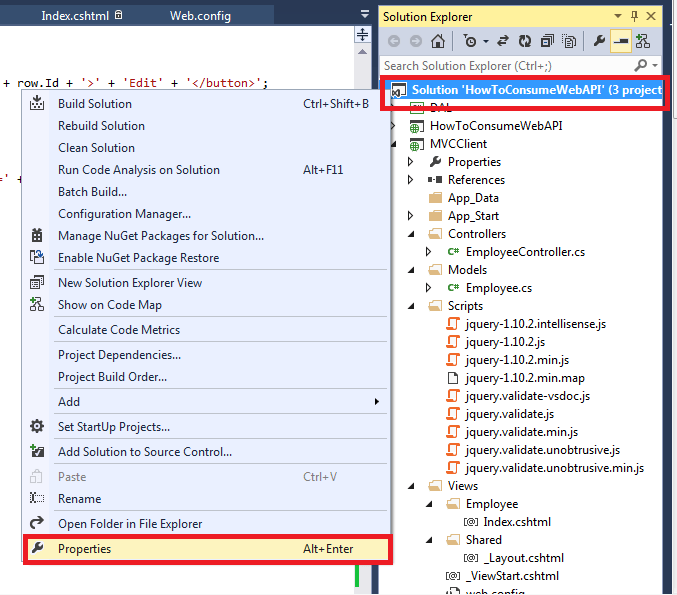Screen dimensions: 677x595
Task: Choose Open Folder in File Explorer
Action: tap(206, 524)
